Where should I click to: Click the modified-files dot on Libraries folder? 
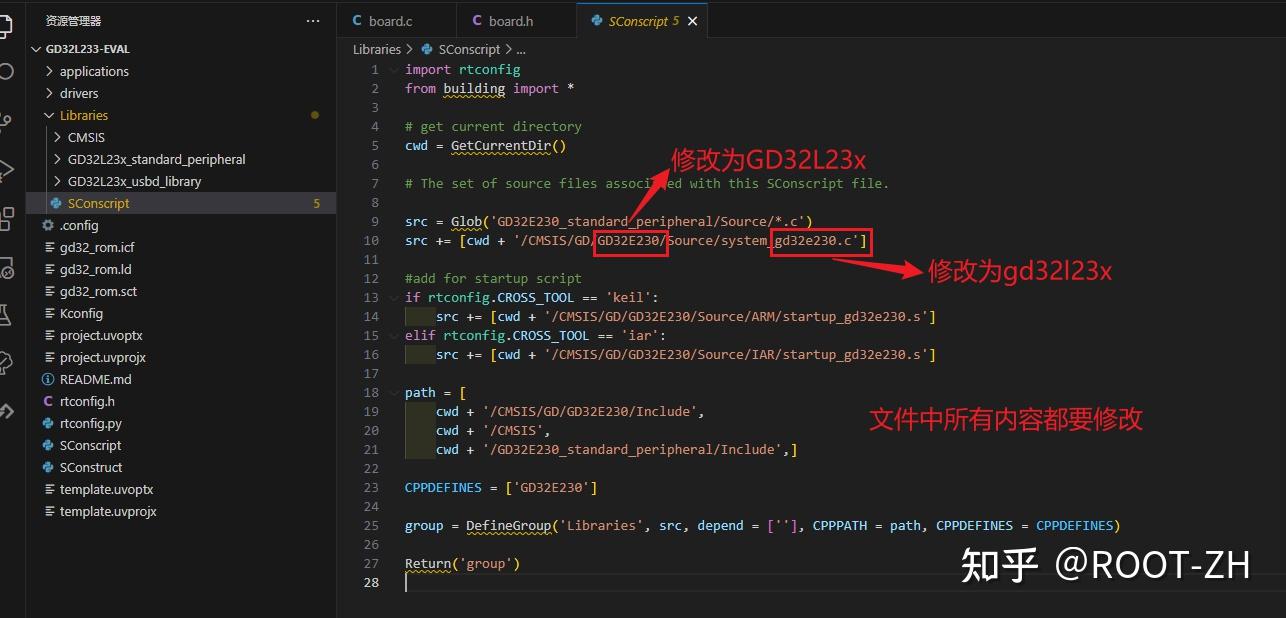click(316, 115)
